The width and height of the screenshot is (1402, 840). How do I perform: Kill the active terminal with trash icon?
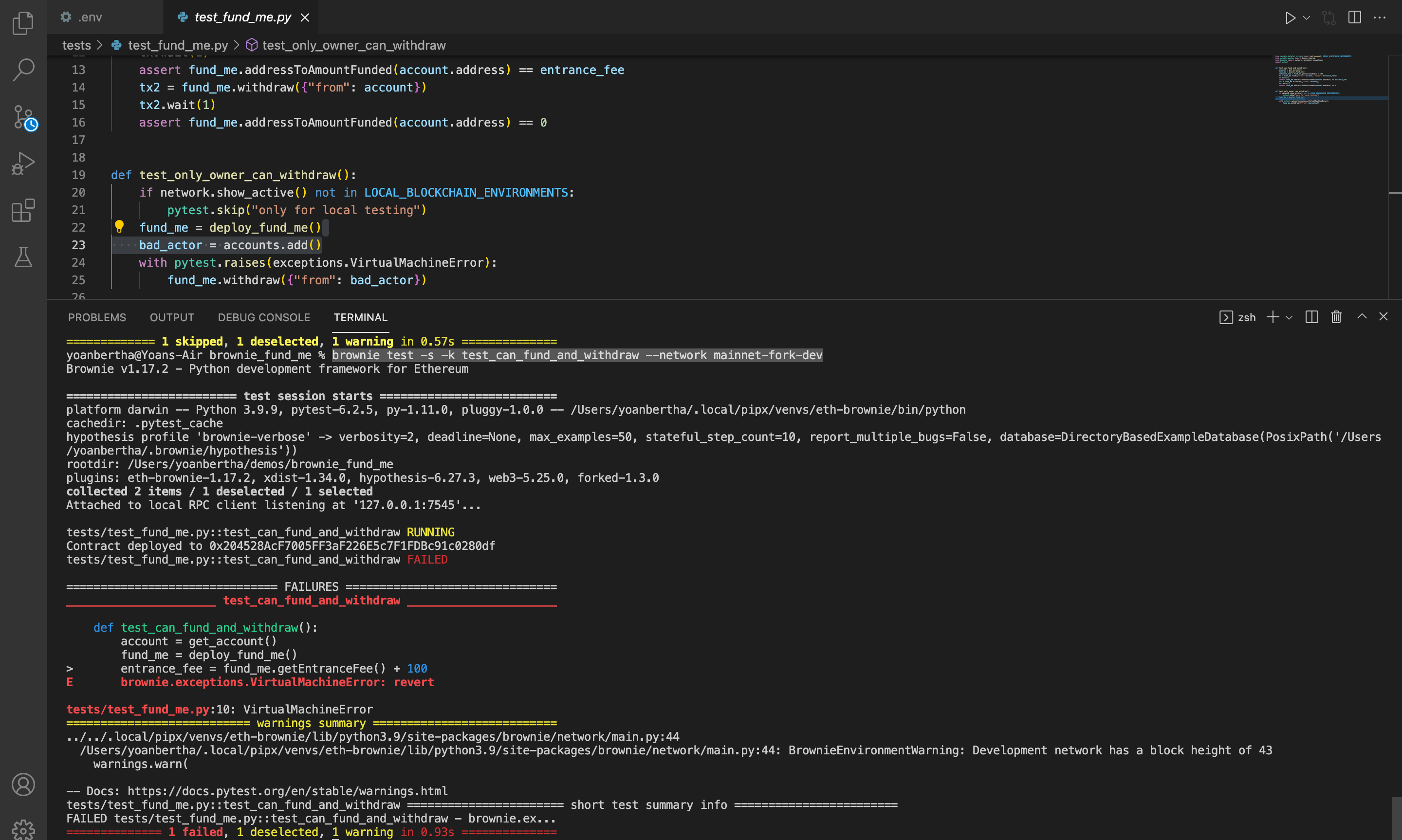click(1336, 317)
